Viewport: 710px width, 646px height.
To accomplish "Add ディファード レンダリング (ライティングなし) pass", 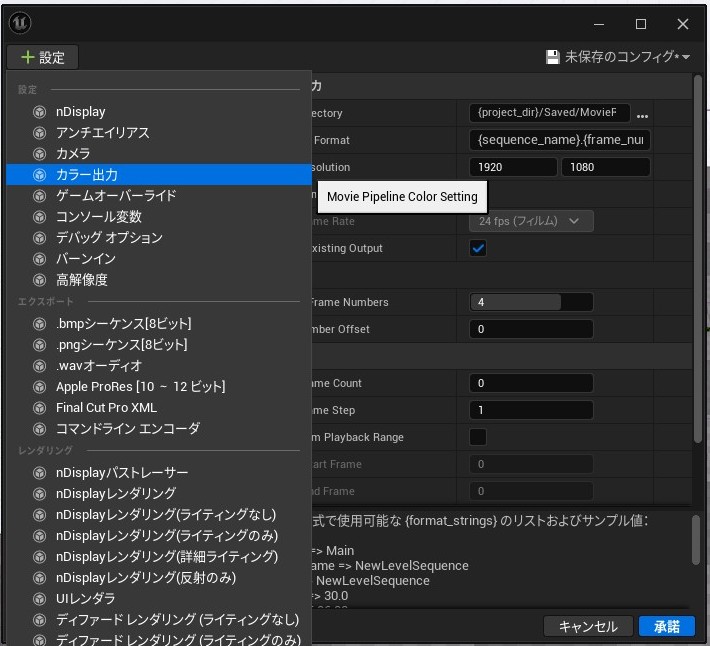I will [x=159, y=619].
